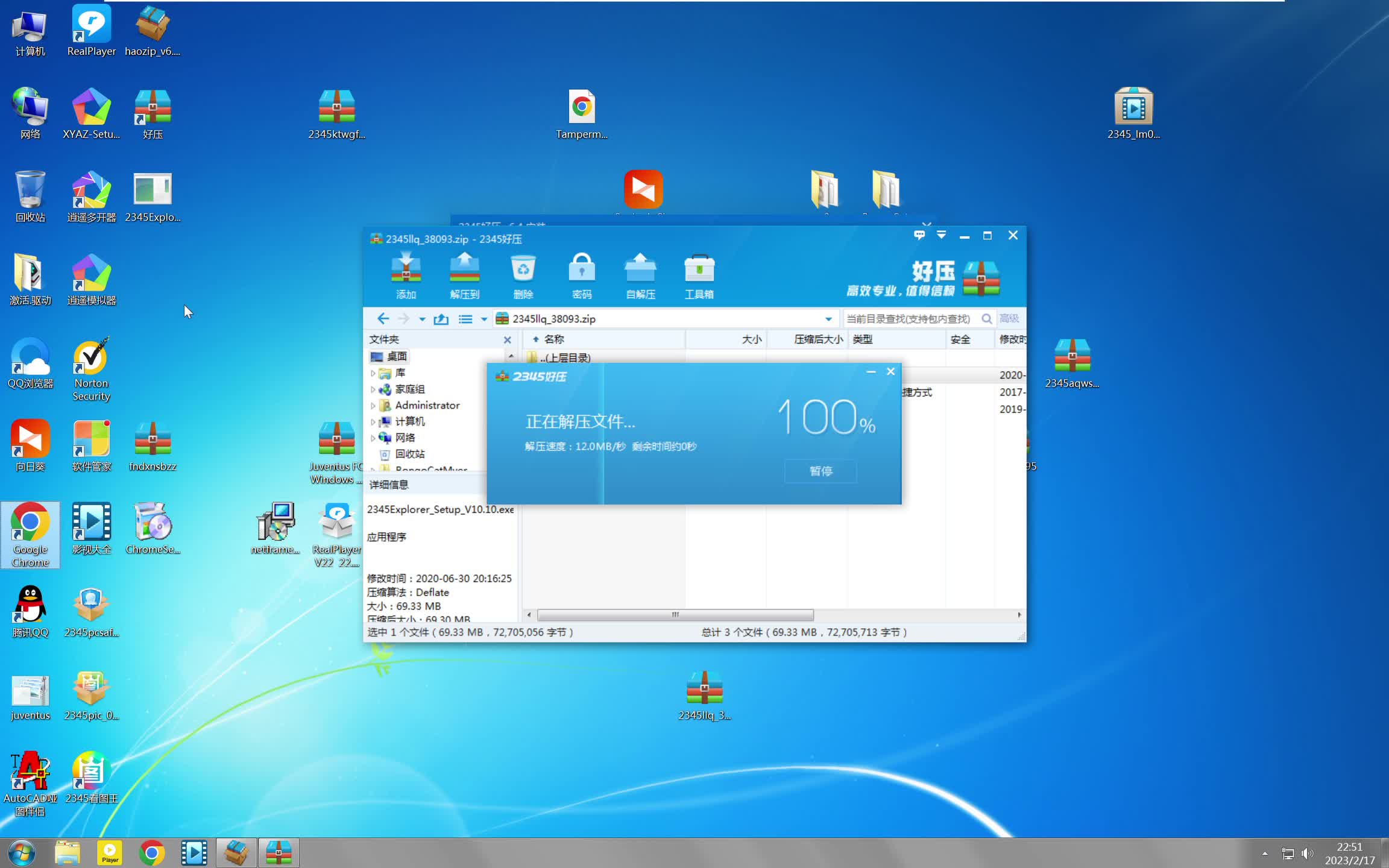Click the 高级 advanced search link

coord(1009,319)
